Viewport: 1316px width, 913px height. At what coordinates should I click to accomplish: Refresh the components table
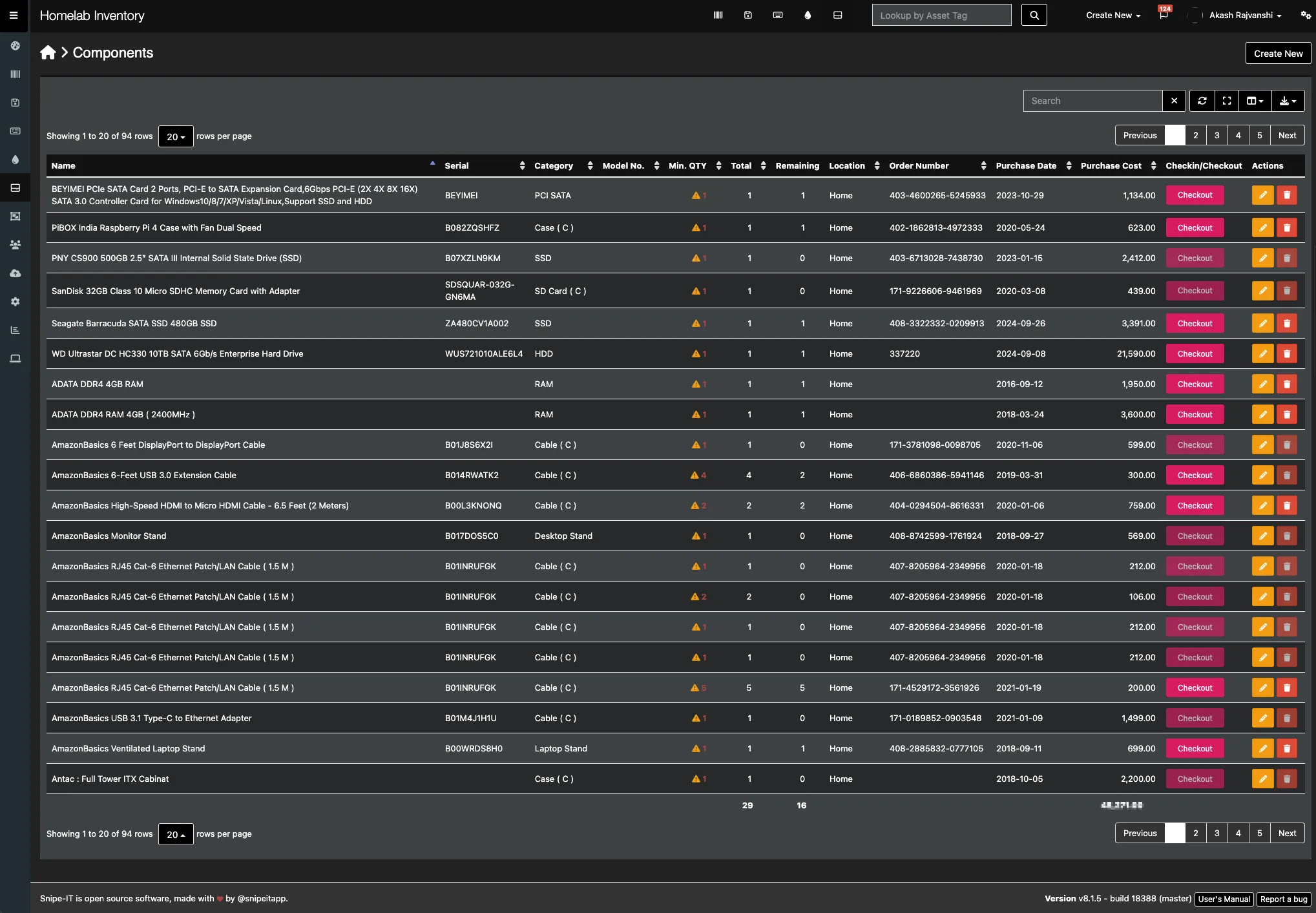coord(1202,101)
